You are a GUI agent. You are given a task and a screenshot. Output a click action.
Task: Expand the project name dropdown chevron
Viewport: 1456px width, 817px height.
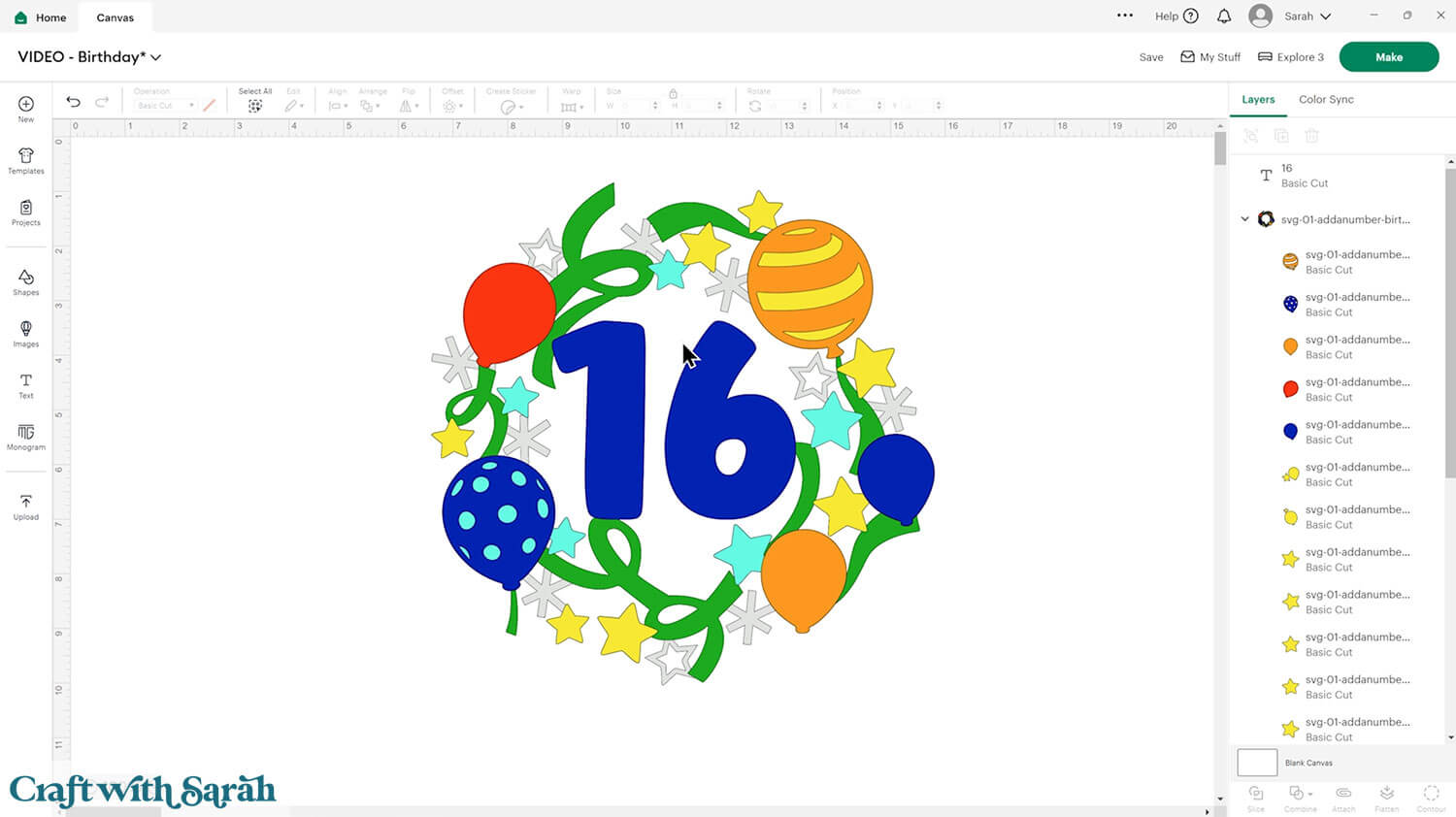(156, 57)
